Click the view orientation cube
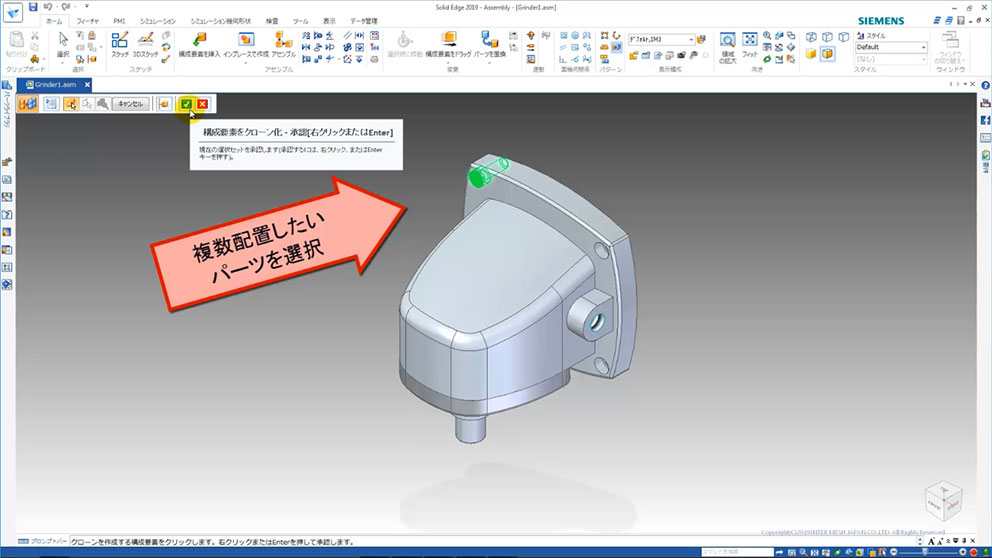 coord(944,502)
